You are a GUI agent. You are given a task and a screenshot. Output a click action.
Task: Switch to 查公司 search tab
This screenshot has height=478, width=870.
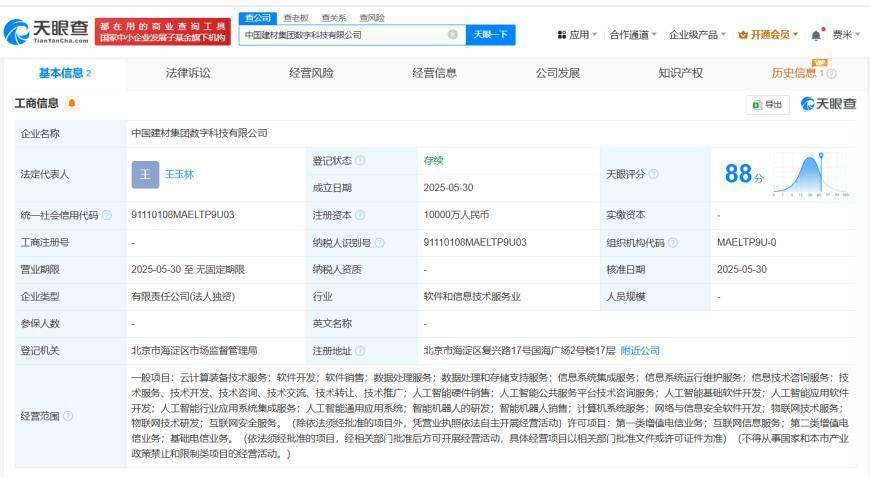(257, 18)
